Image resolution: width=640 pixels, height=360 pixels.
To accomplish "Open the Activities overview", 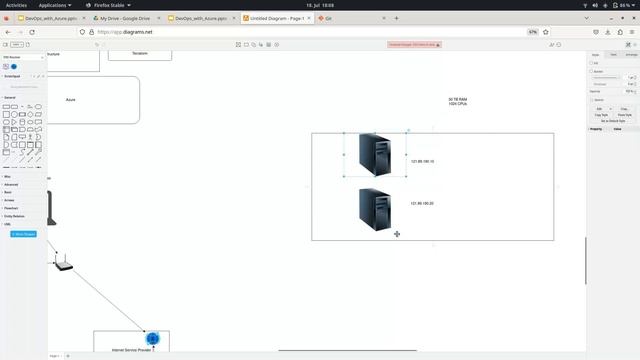I will [x=16, y=5].
